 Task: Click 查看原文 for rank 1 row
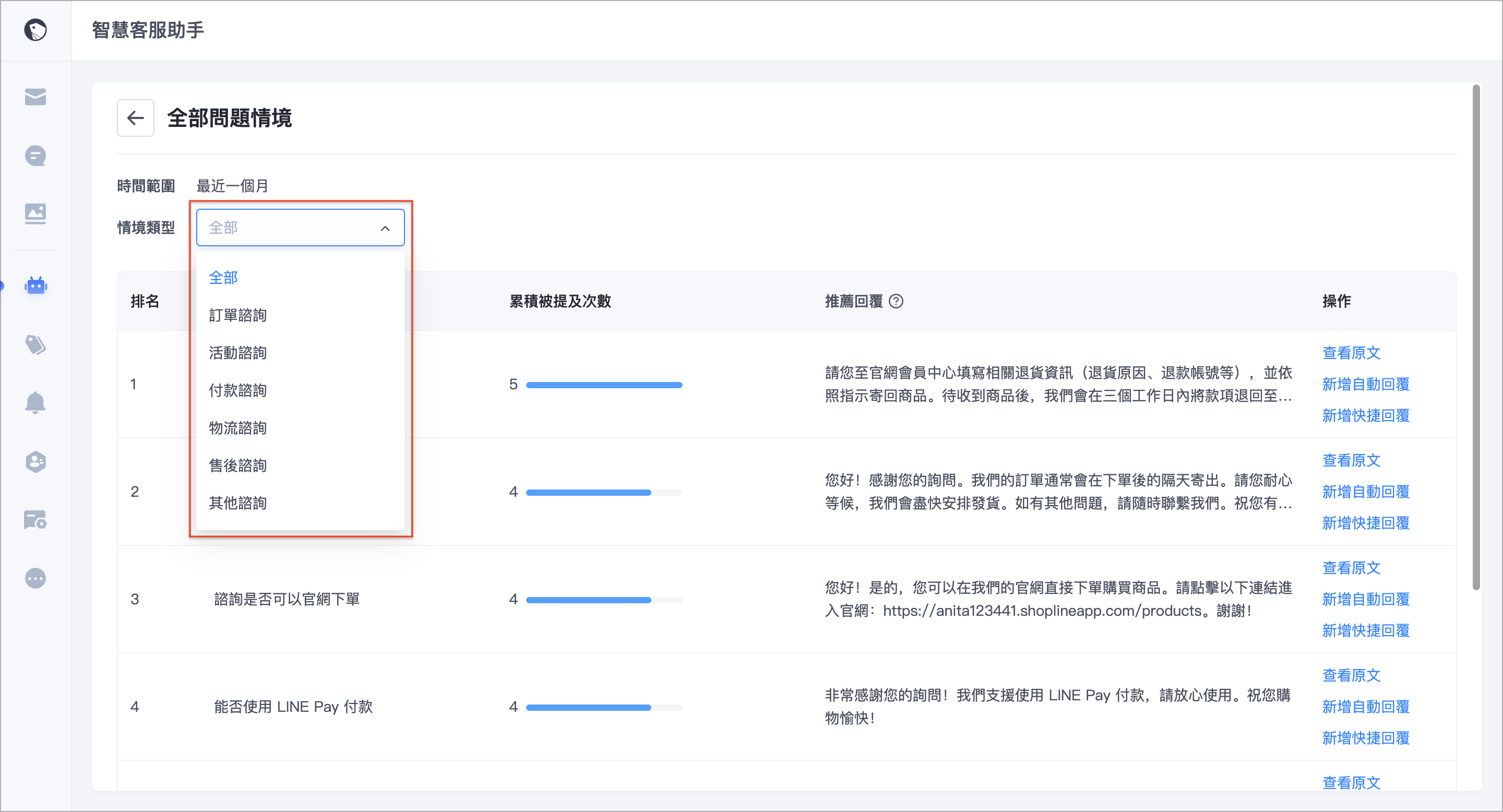click(x=1351, y=353)
